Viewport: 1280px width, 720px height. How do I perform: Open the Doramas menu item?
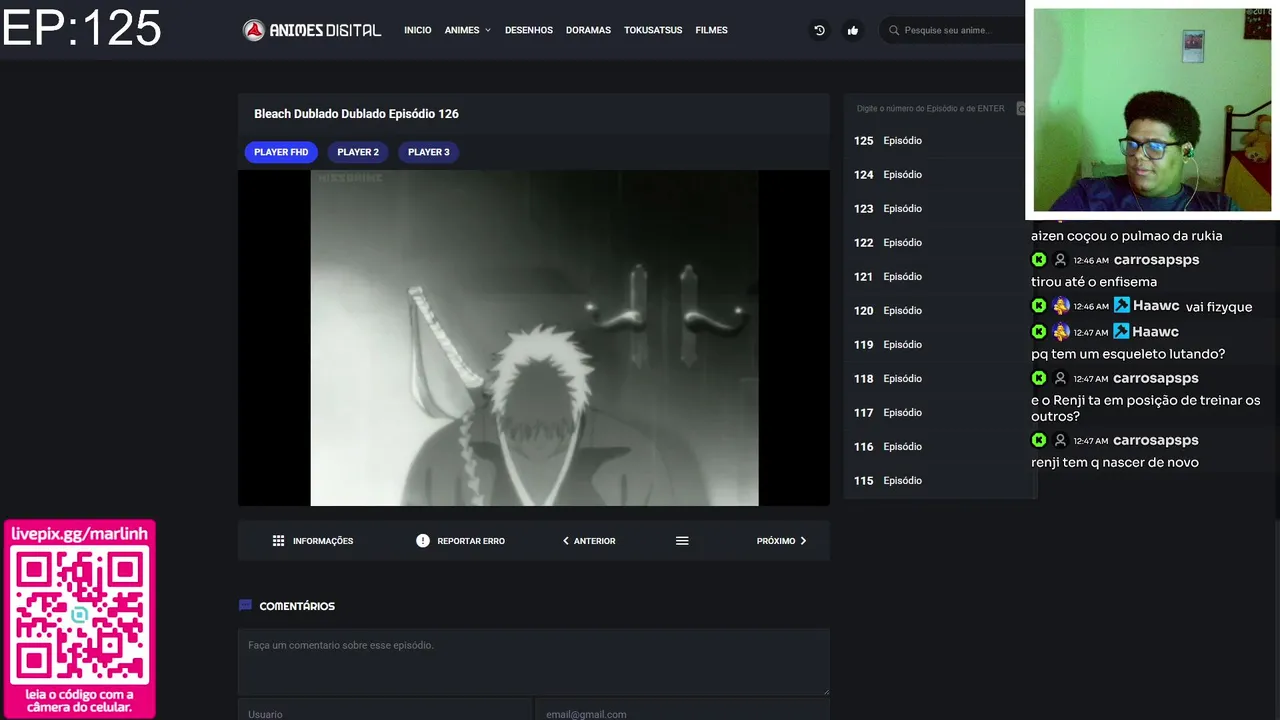tap(588, 30)
